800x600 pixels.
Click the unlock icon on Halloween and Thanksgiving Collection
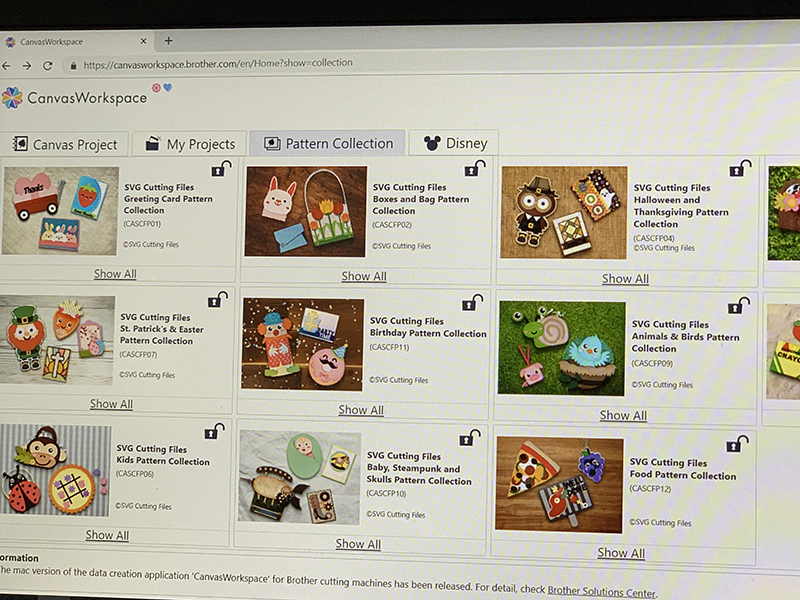pos(740,168)
